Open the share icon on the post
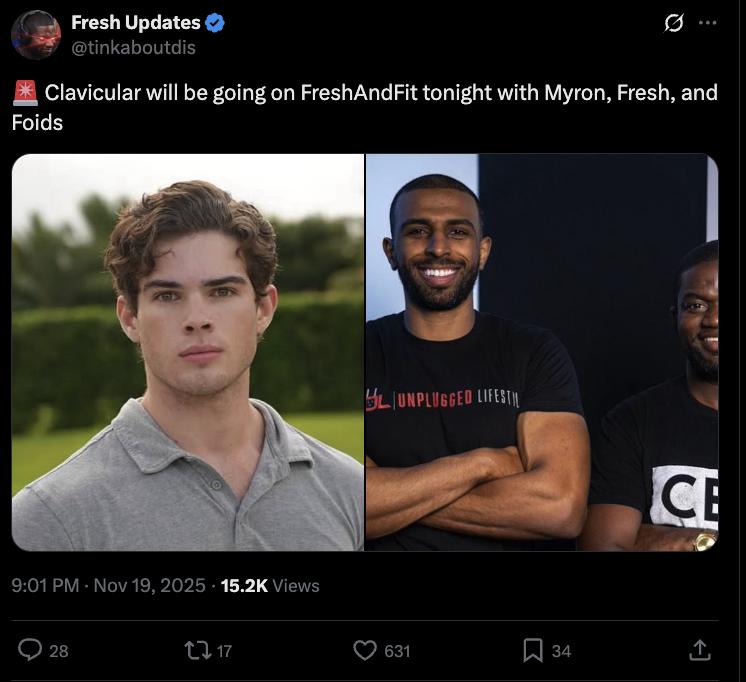 click(x=699, y=651)
